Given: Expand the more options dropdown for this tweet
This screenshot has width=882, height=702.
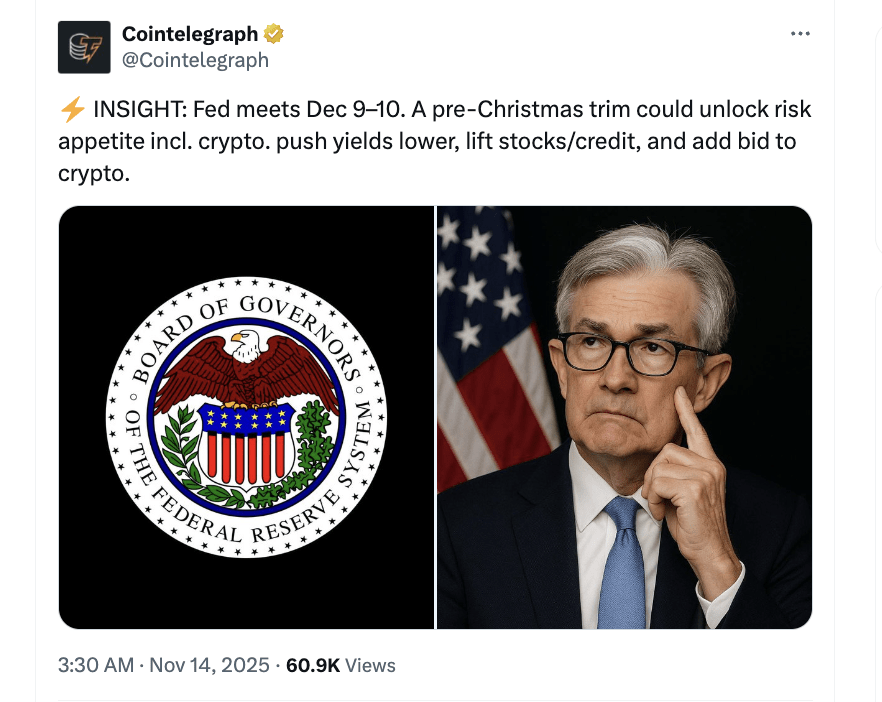Looking at the screenshot, I should (799, 32).
